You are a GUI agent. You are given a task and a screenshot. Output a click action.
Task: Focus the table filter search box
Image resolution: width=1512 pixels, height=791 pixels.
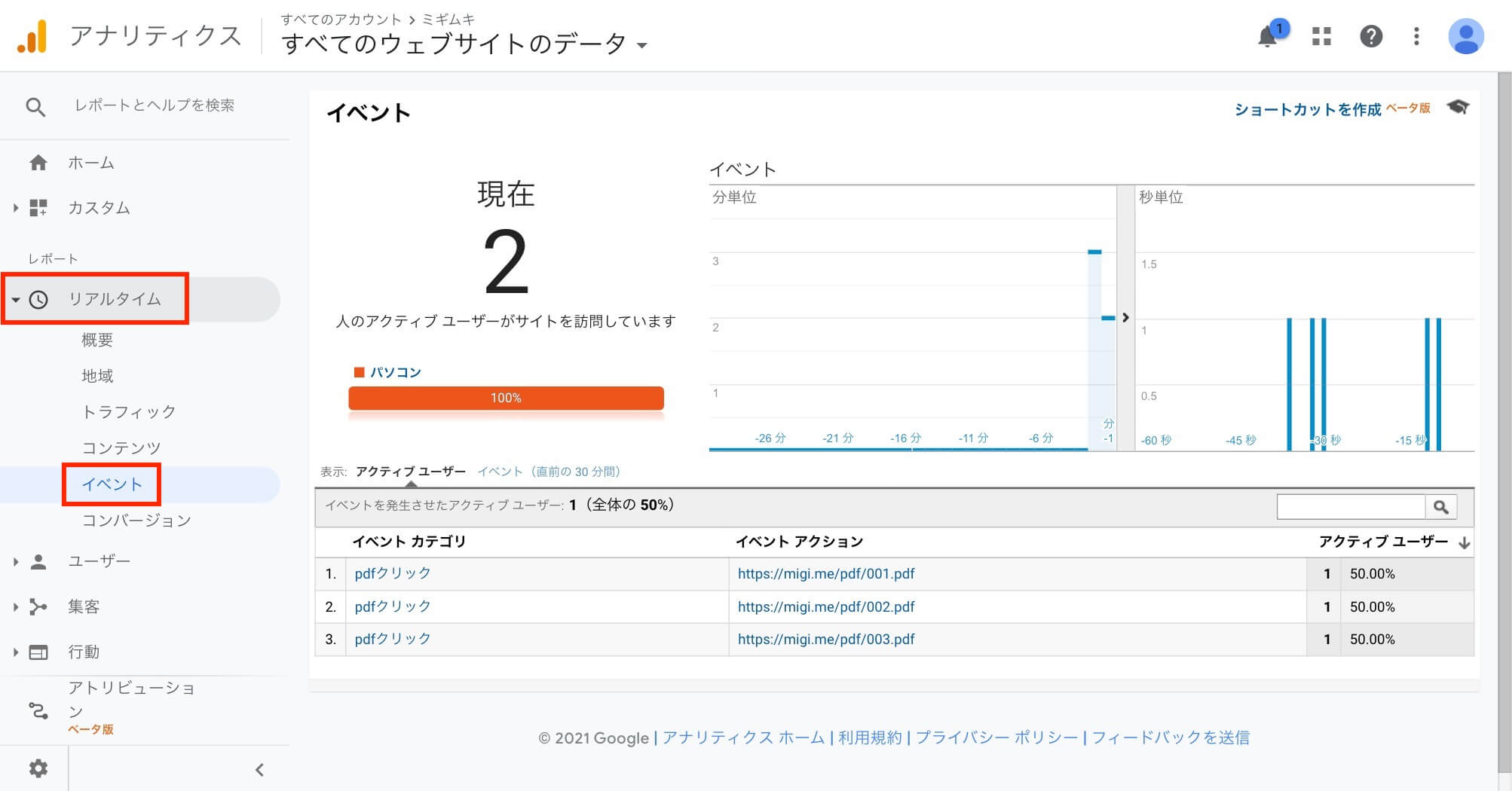1351,507
